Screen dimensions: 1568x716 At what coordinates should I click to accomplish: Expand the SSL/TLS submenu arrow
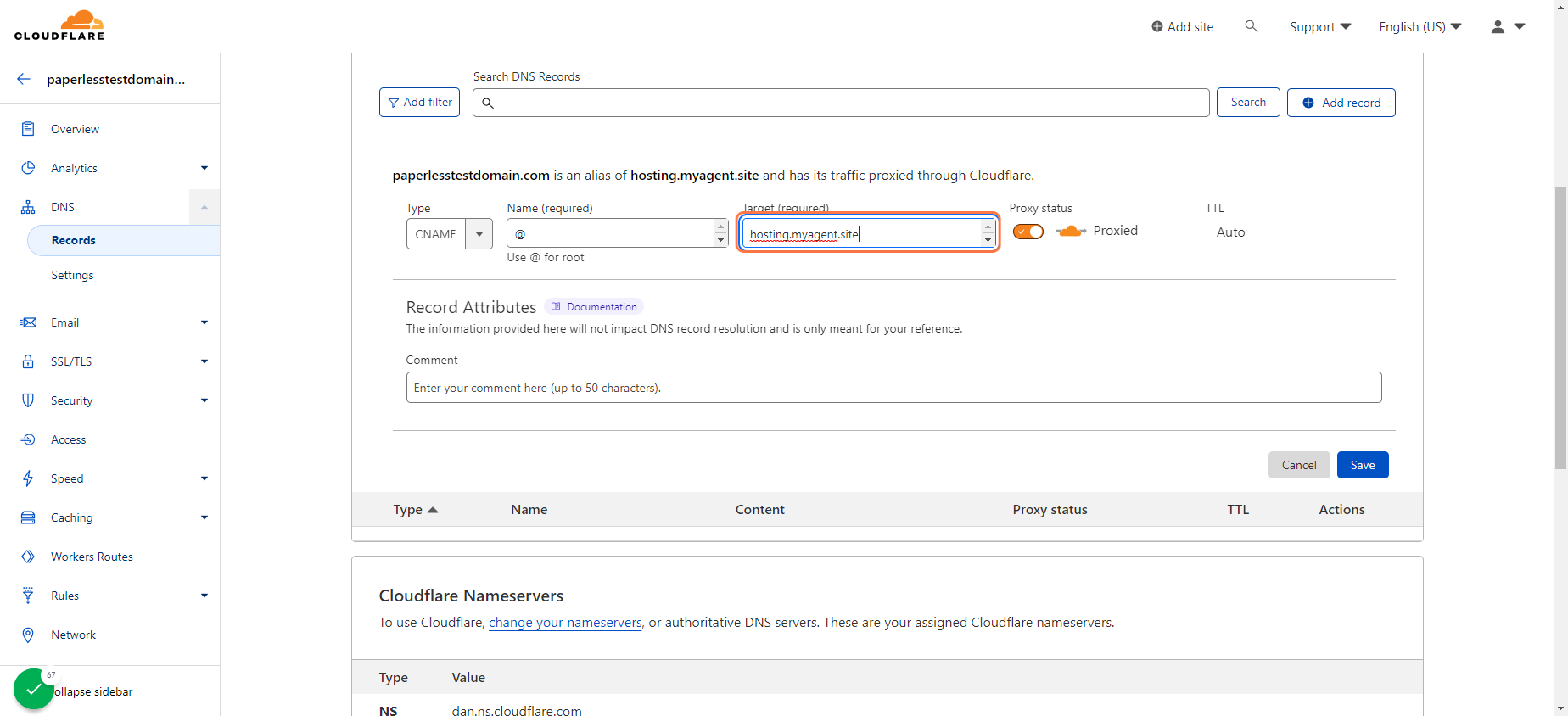pos(204,361)
